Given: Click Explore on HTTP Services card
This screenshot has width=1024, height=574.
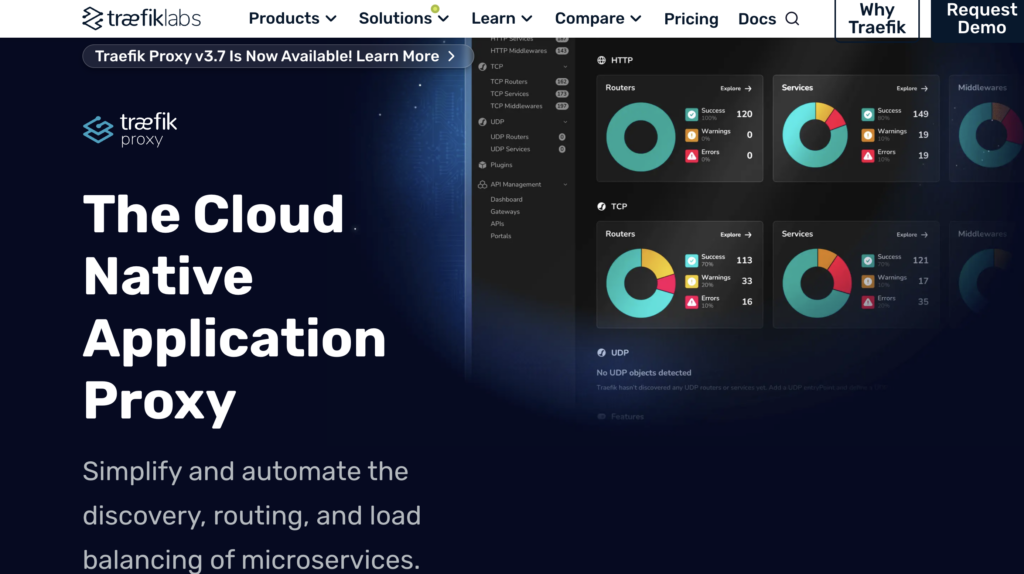Looking at the screenshot, I should pyautogui.click(x=912, y=88).
